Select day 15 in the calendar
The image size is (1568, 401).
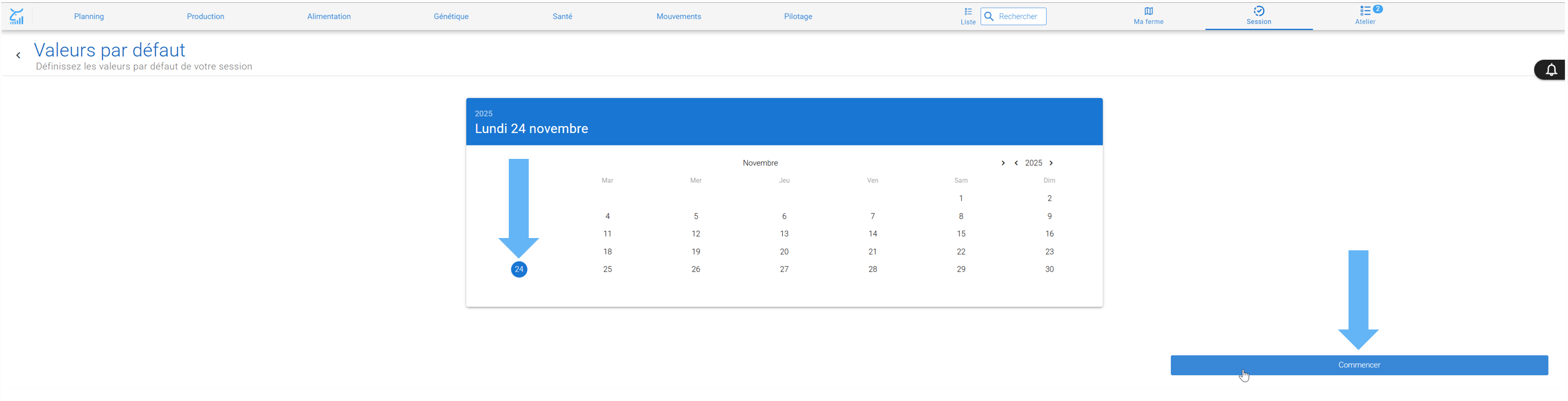click(961, 234)
